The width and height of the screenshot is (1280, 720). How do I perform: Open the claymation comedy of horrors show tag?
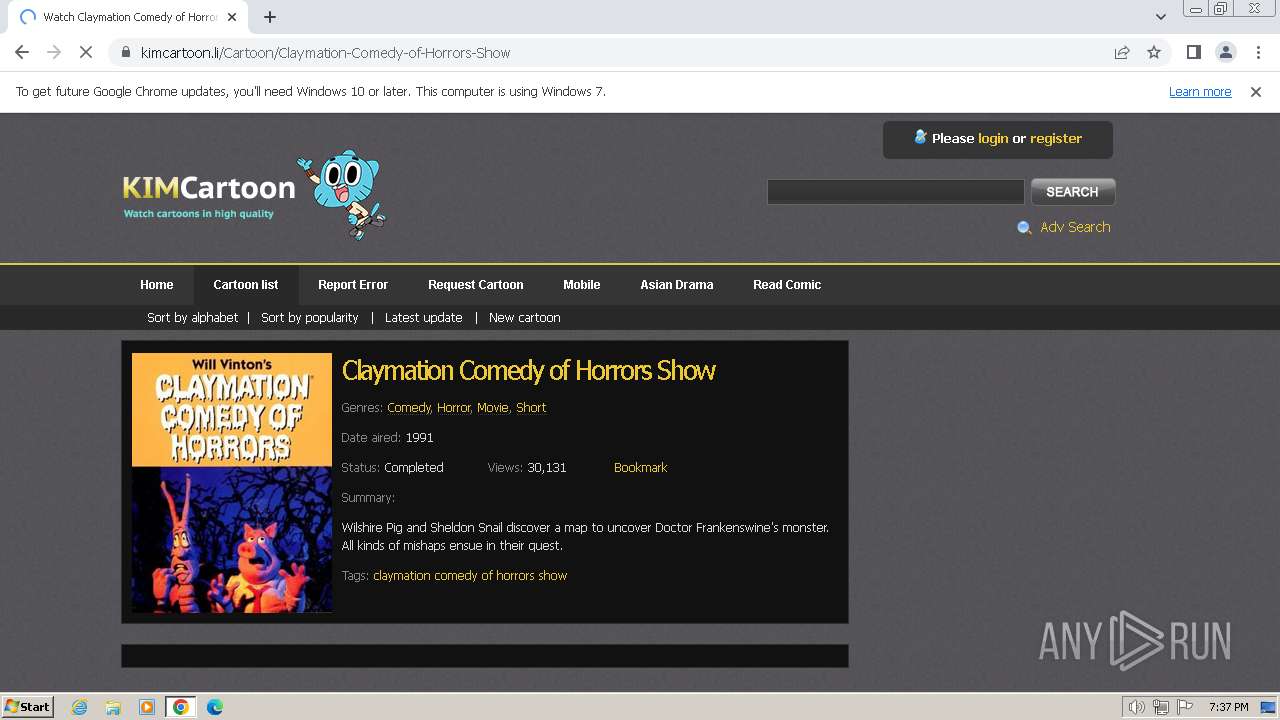tap(470, 576)
